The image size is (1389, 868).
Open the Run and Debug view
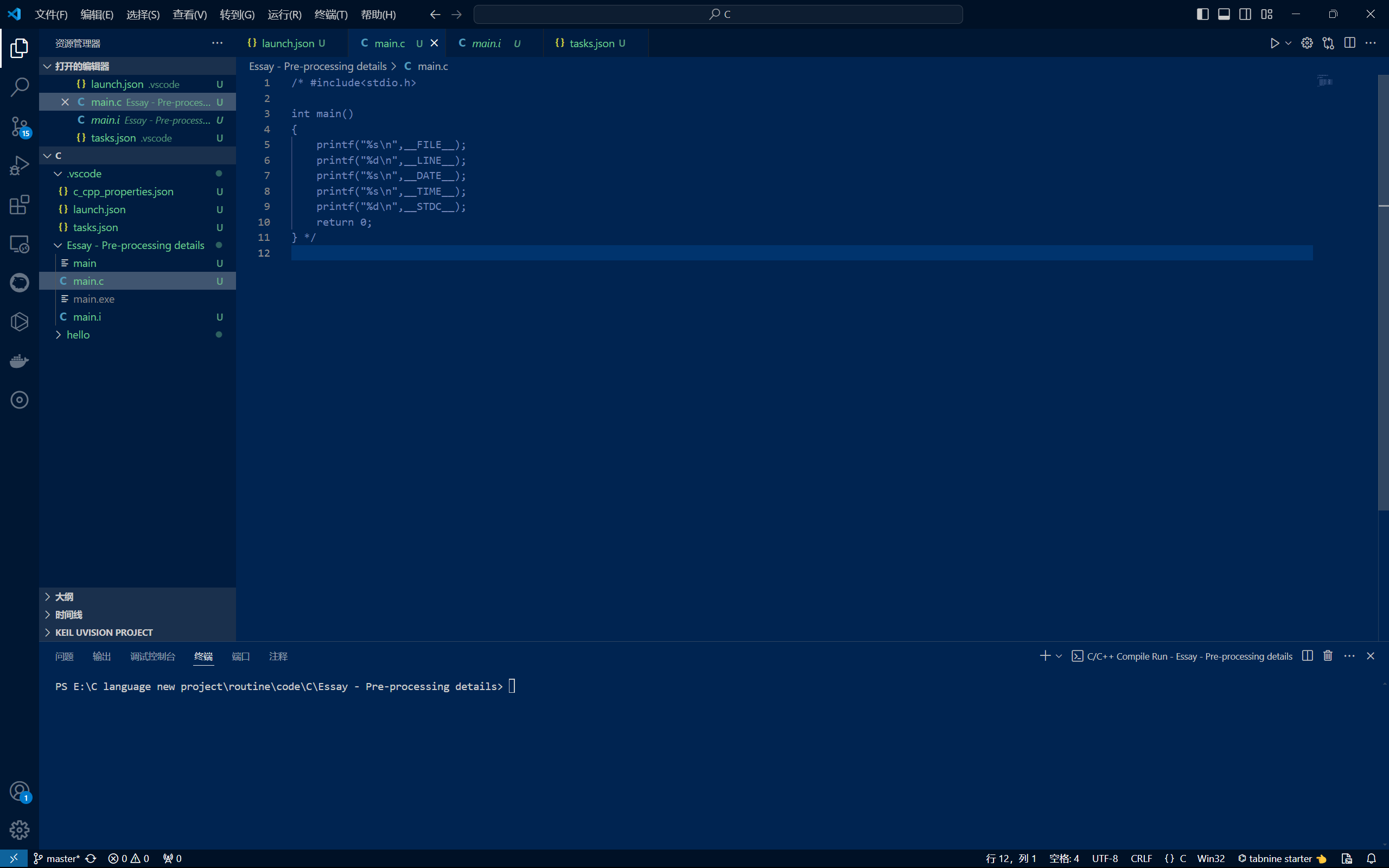pos(19,165)
